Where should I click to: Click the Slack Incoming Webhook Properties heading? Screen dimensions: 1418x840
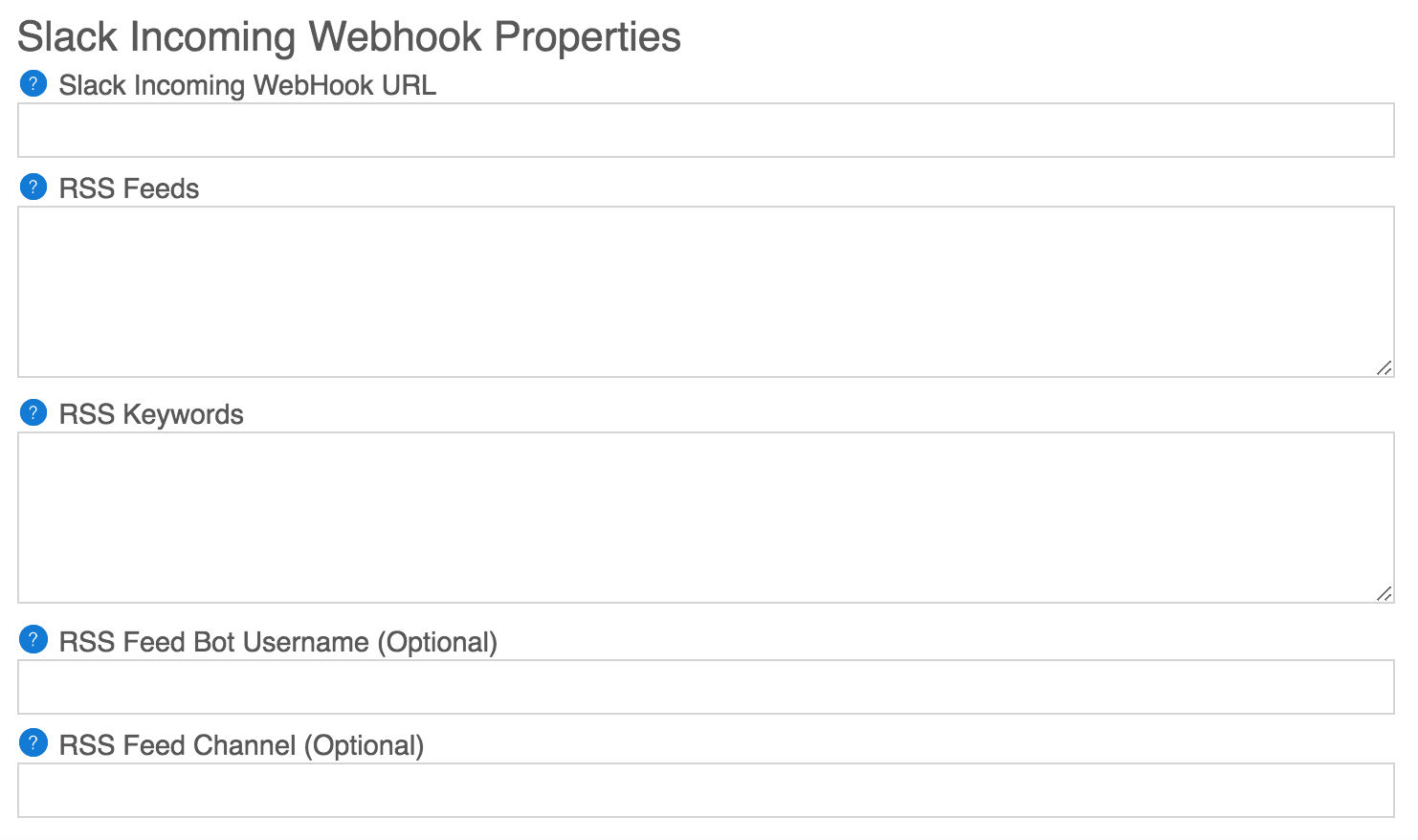(x=349, y=37)
